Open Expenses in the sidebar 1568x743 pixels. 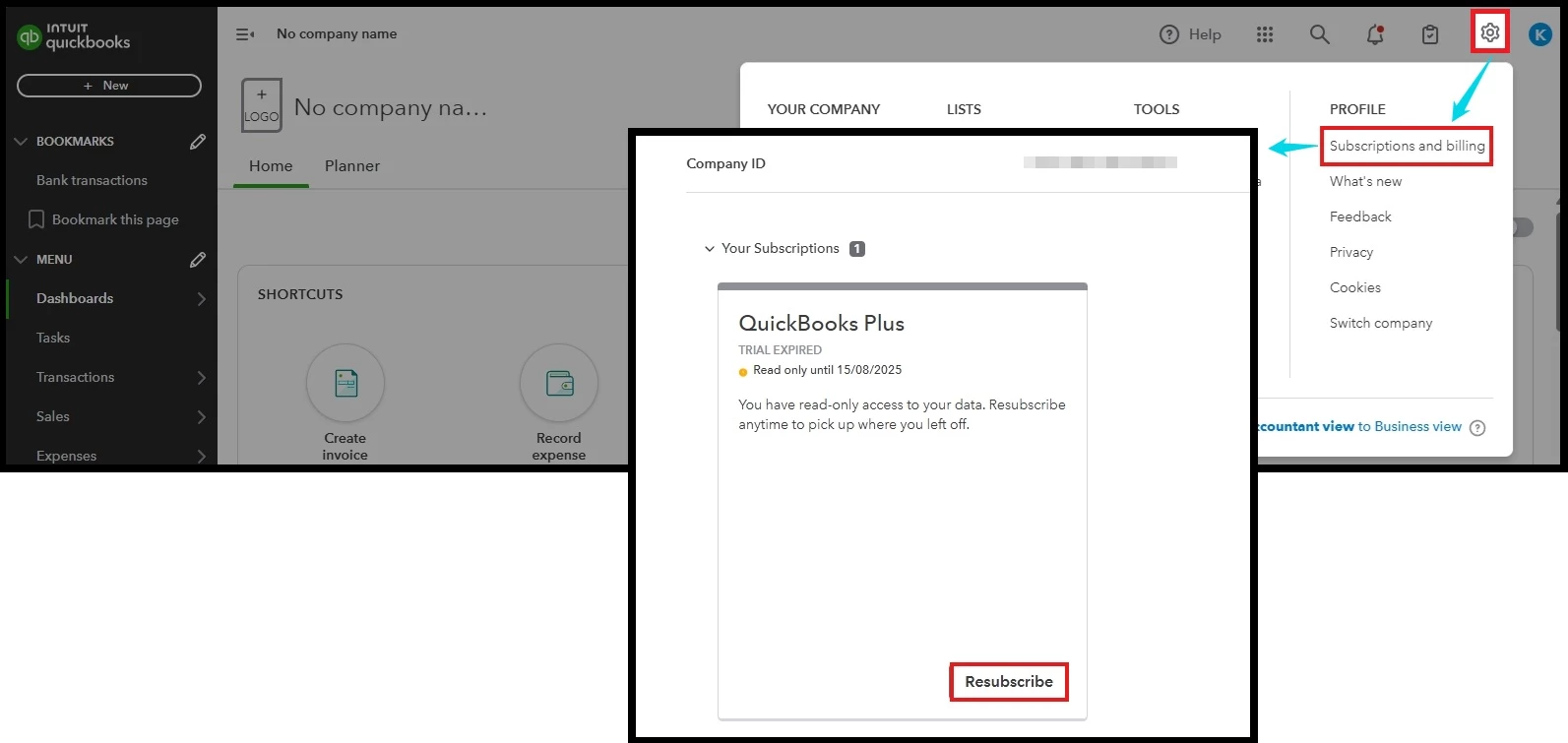(67, 456)
